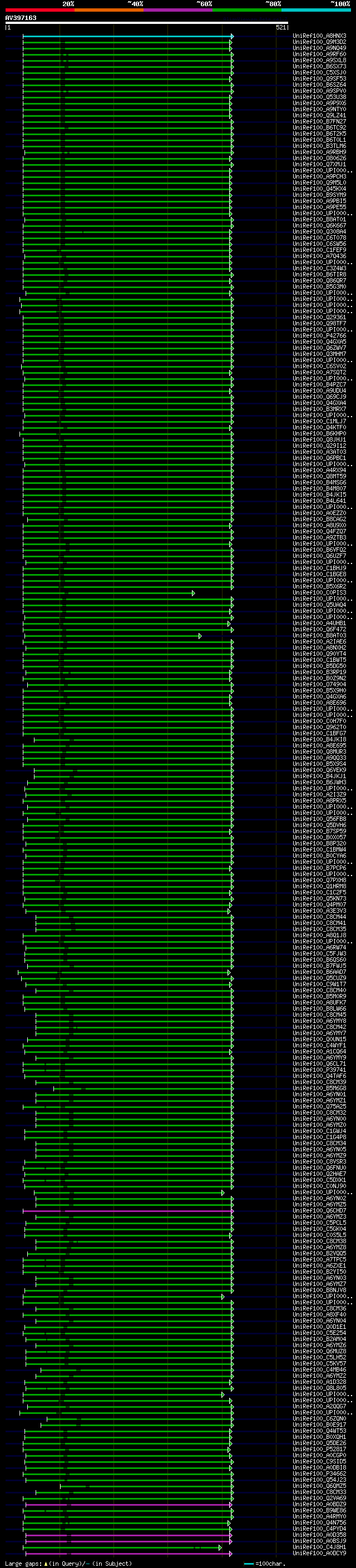Click the green ~80% identity legend segment
Image resolution: width=356 pixels, height=1568 pixels.
pos(247,10)
